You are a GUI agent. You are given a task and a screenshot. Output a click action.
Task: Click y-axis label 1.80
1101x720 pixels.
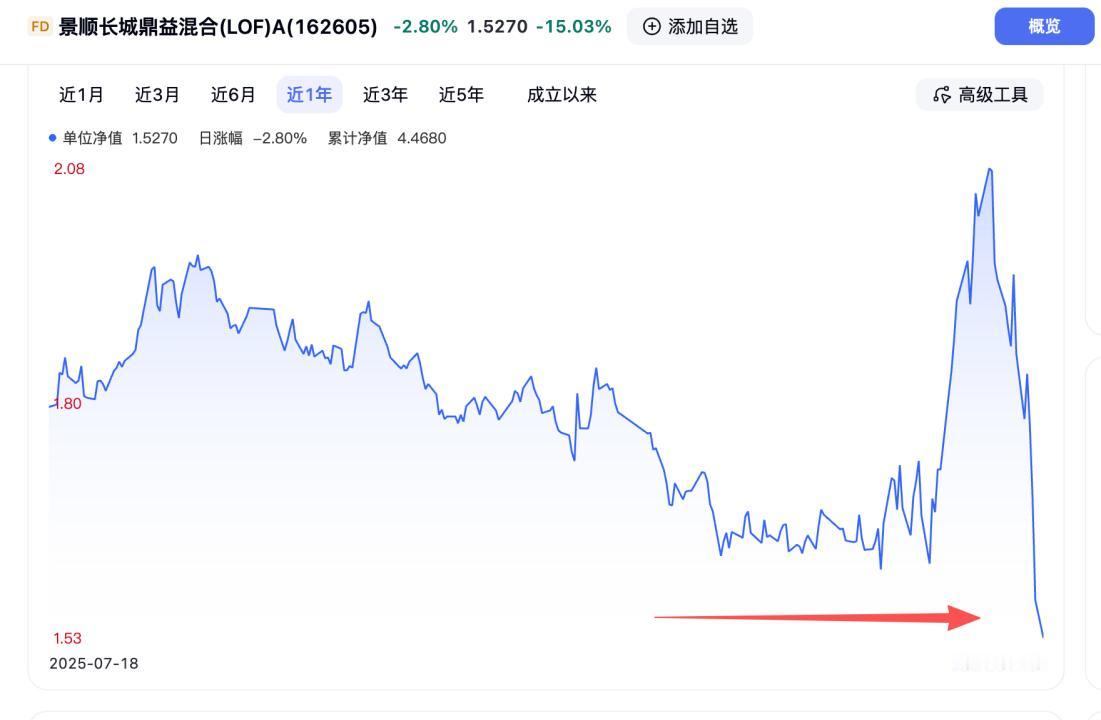pyautogui.click(x=67, y=403)
